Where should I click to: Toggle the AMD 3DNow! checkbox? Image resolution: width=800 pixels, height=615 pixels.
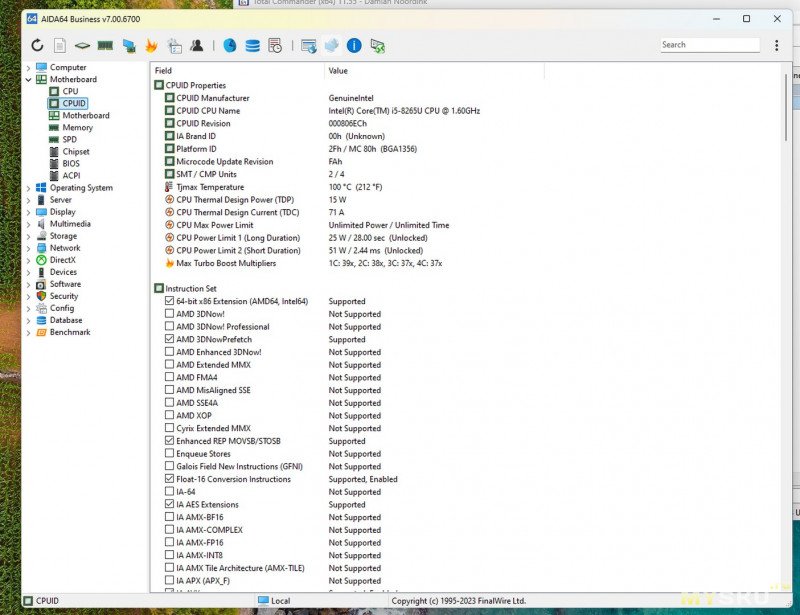[x=169, y=313]
